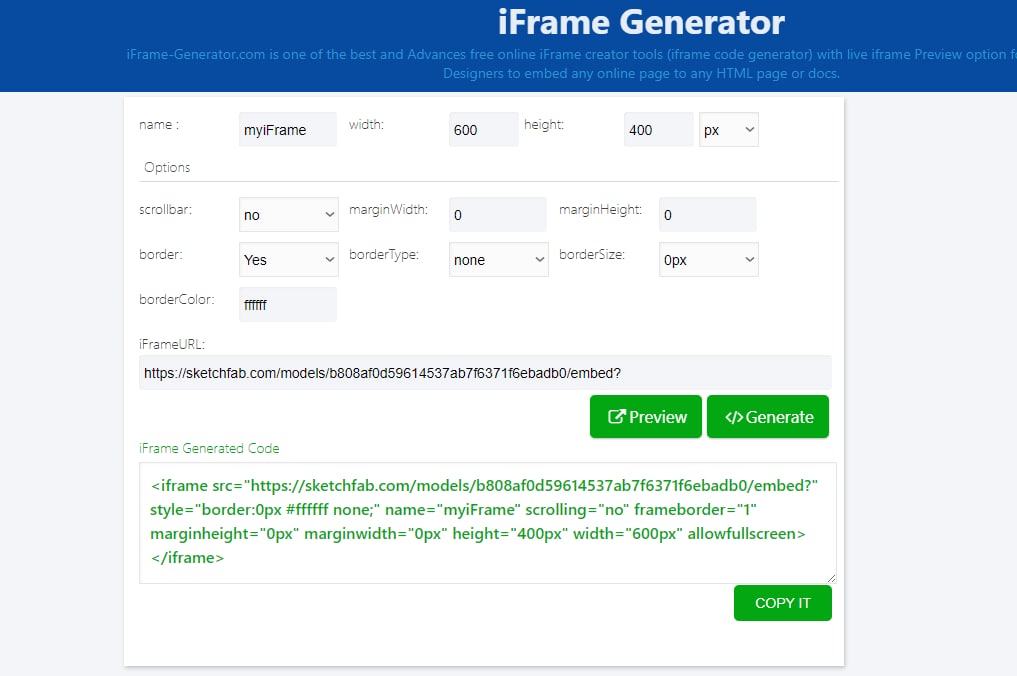Click the marginWidth: label
This screenshot has width=1017, height=676.
389,210
